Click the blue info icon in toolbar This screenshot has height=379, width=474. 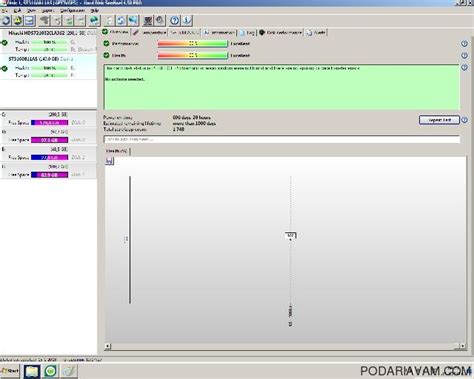187,21
